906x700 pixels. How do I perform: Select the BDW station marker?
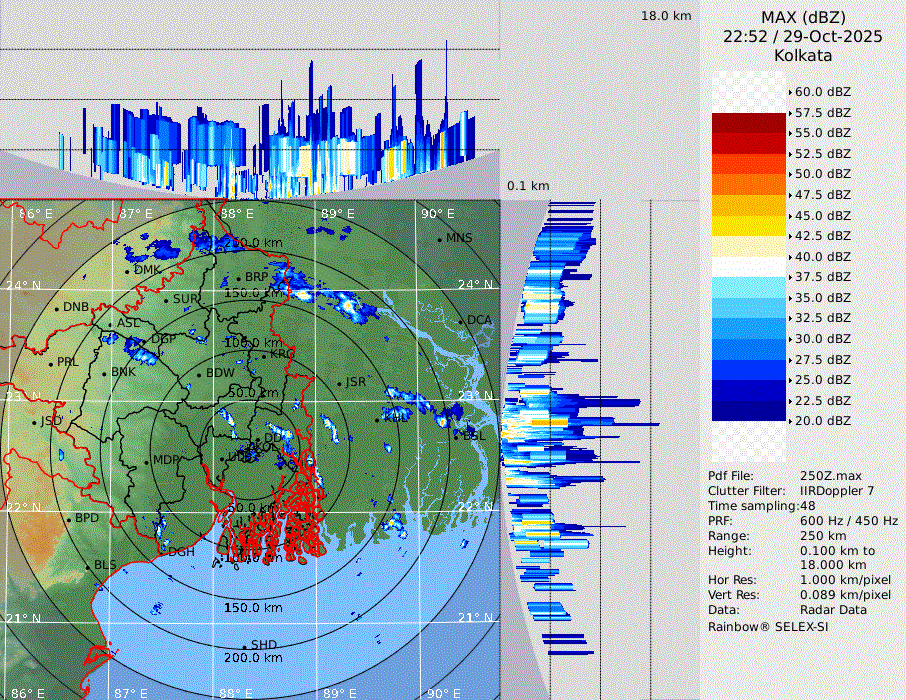click(x=199, y=374)
